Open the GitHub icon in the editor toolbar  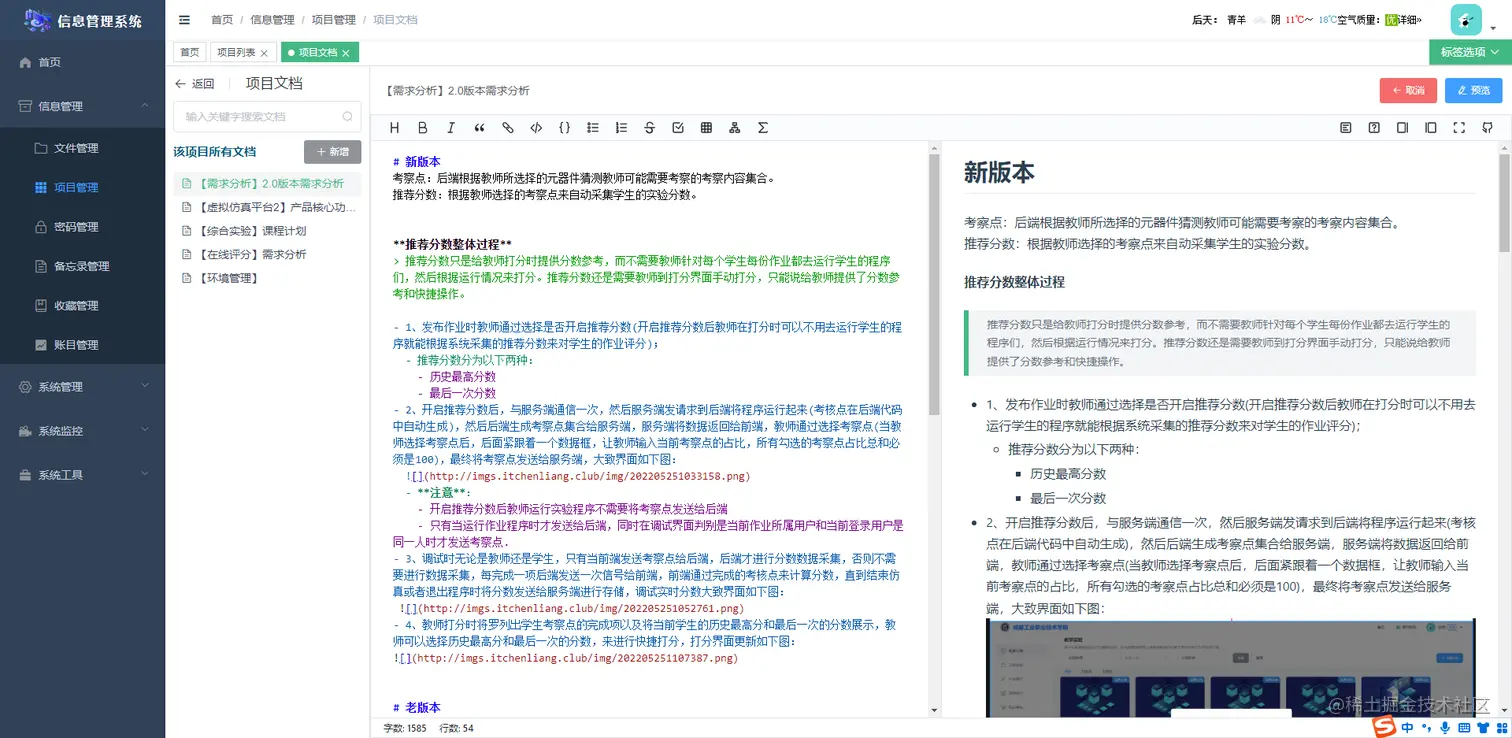pyautogui.click(x=1487, y=127)
